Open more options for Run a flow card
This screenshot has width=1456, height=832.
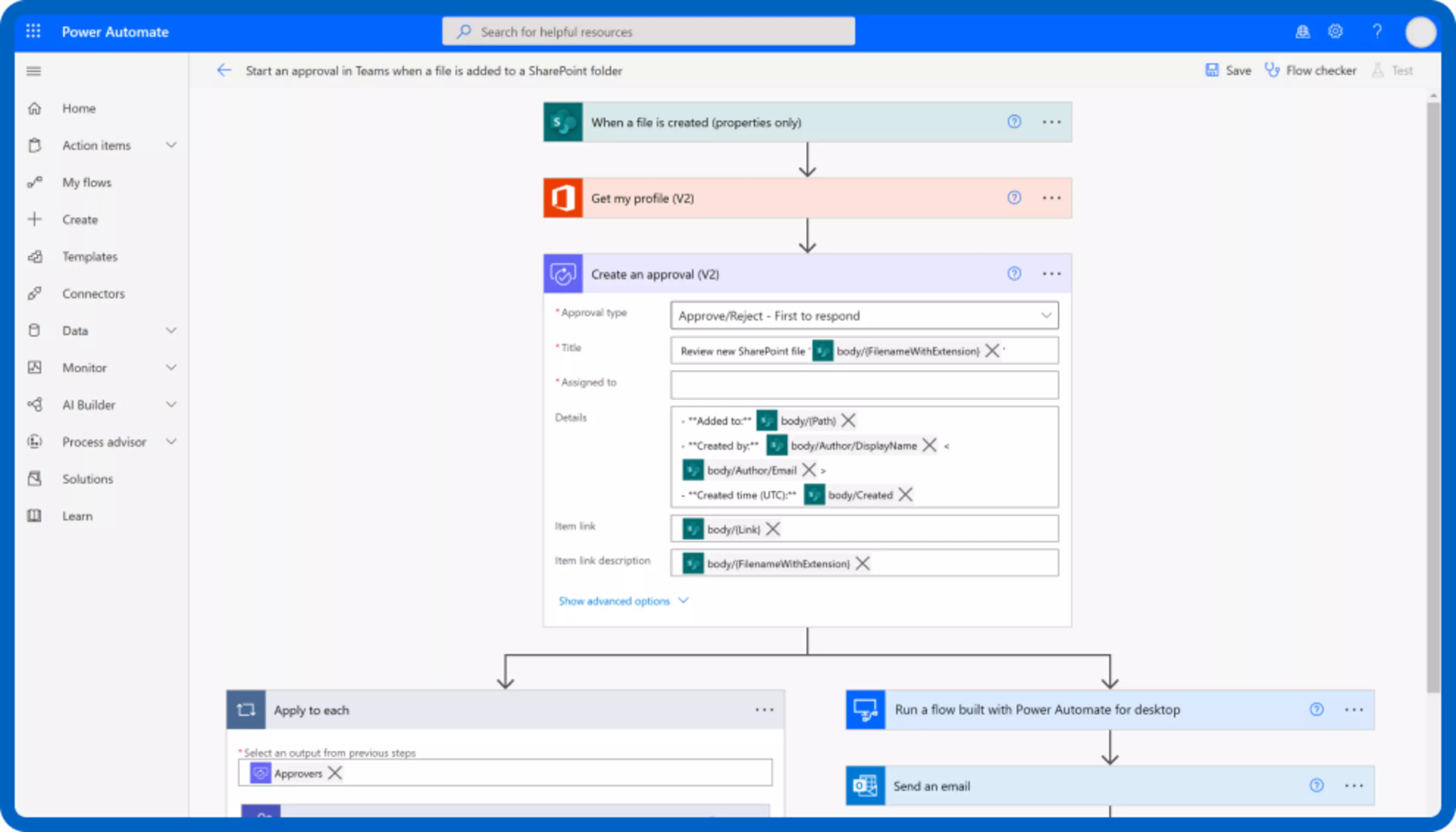click(1354, 710)
